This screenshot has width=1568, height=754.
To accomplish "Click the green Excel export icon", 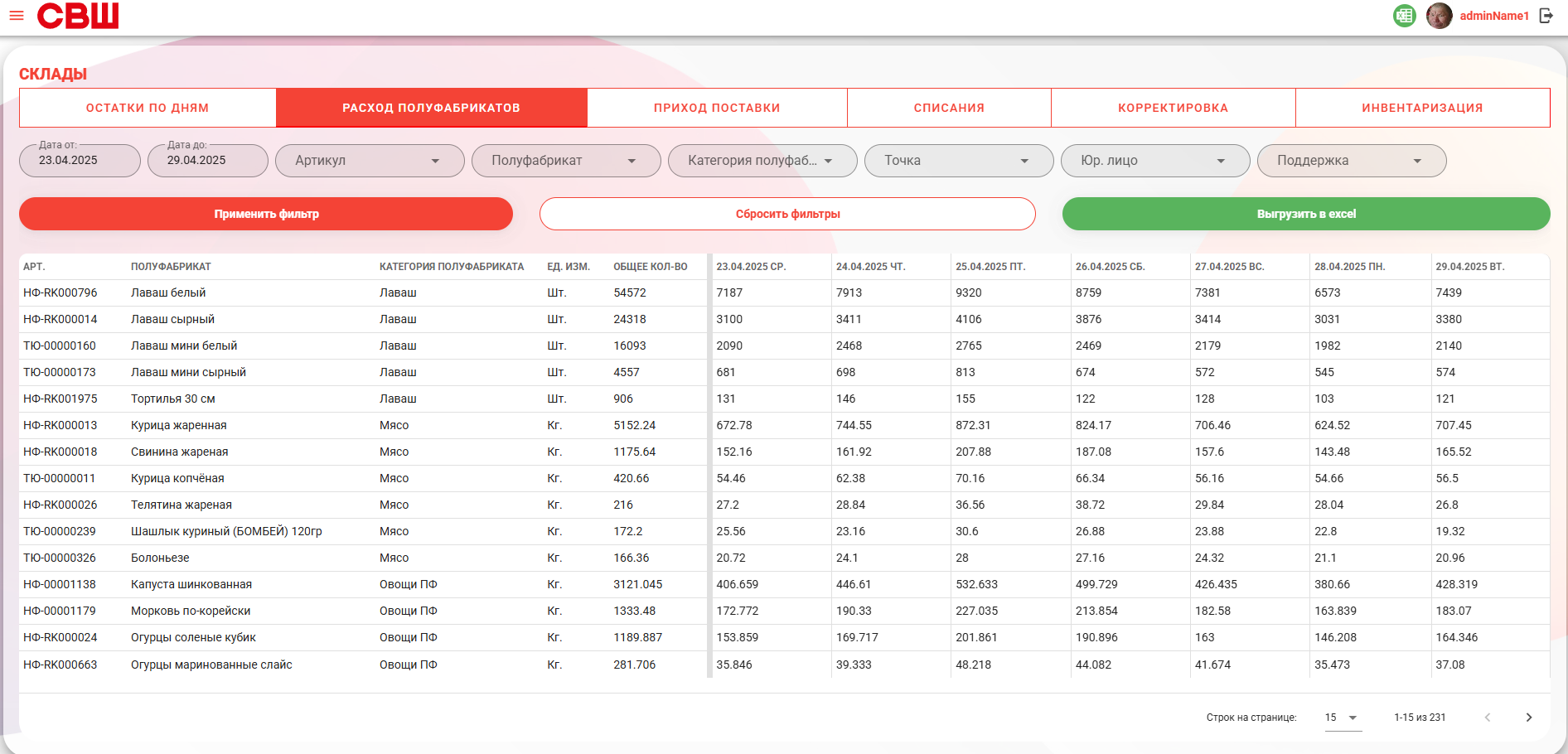I will point(1405,16).
